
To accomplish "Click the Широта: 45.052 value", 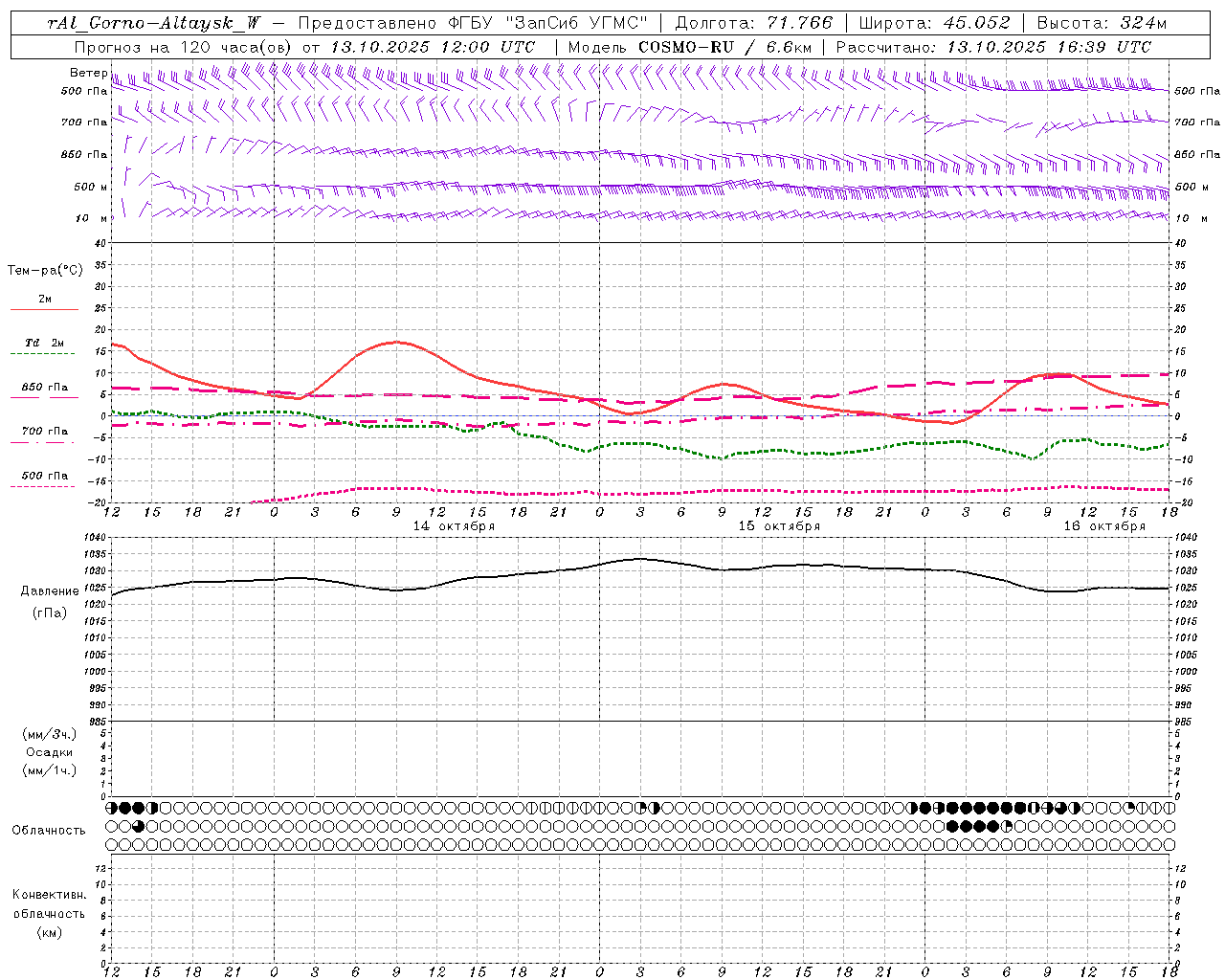I will coord(934,23).
